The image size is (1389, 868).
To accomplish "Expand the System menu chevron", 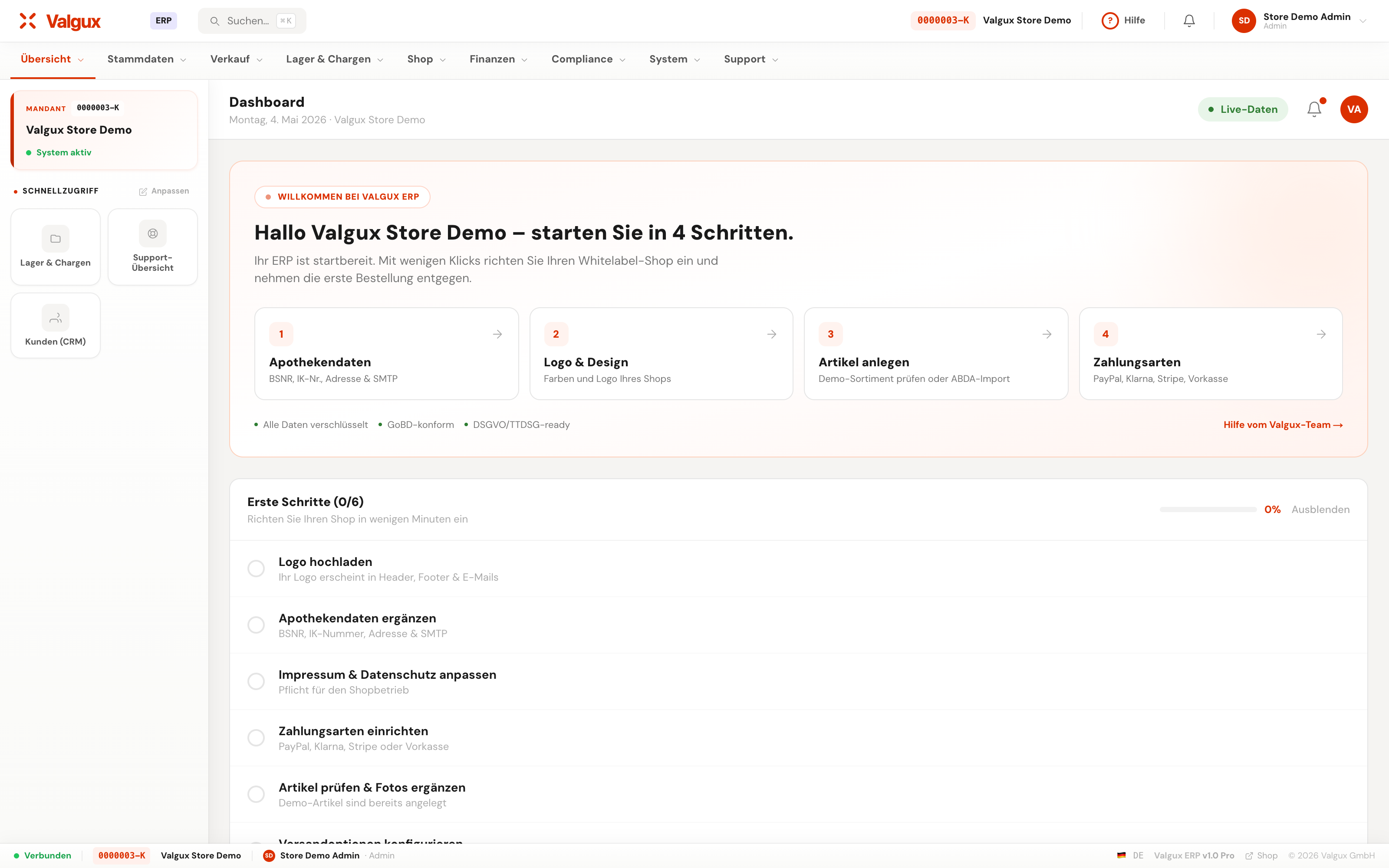I will [x=697, y=60].
